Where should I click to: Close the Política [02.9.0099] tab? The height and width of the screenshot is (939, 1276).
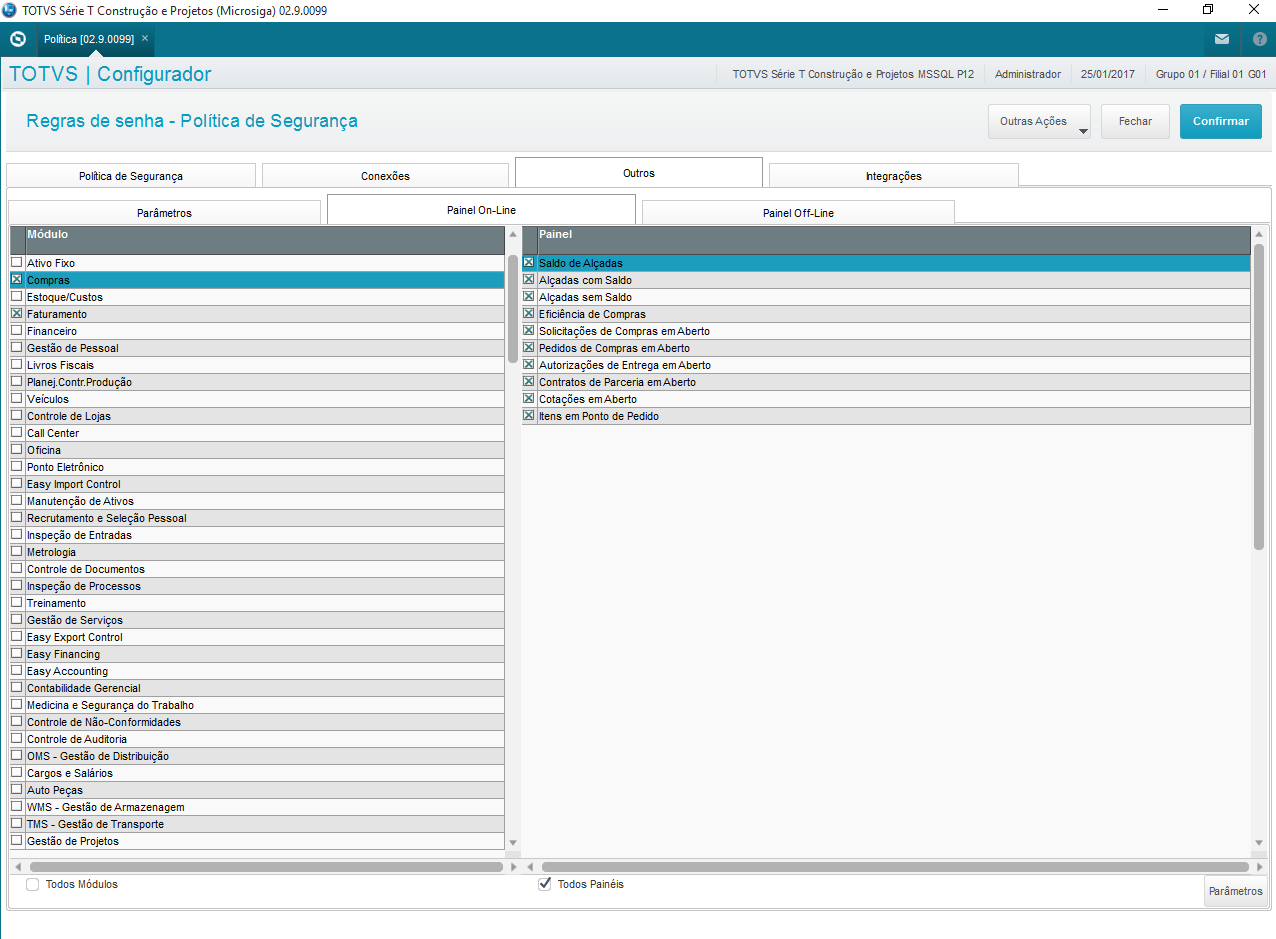pyautogui.click(x=145, y=38)
